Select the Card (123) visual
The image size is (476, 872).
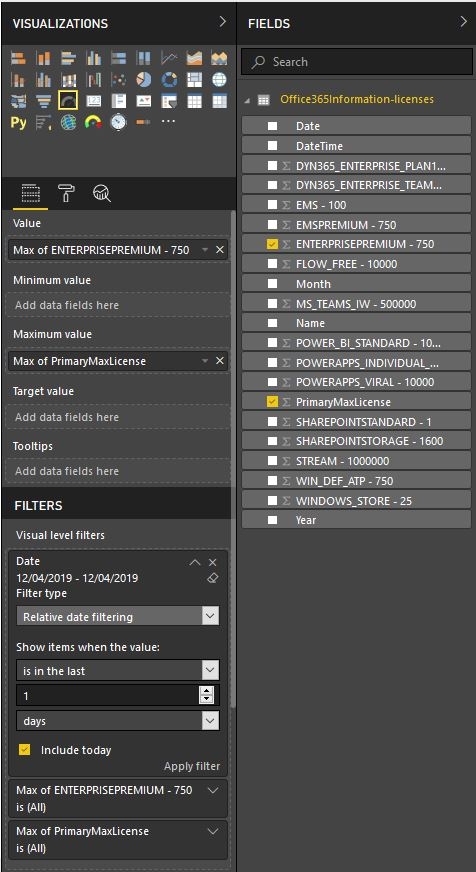(x=93, y=101)
